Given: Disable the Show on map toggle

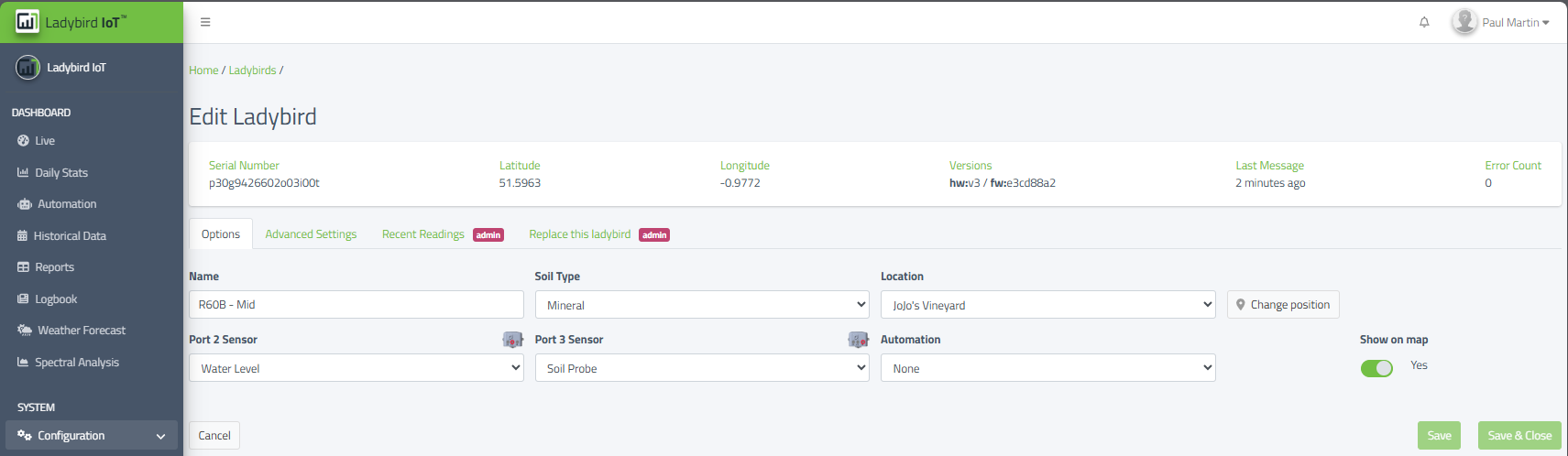Looking at the screenshot, I should pos(1376,368).
